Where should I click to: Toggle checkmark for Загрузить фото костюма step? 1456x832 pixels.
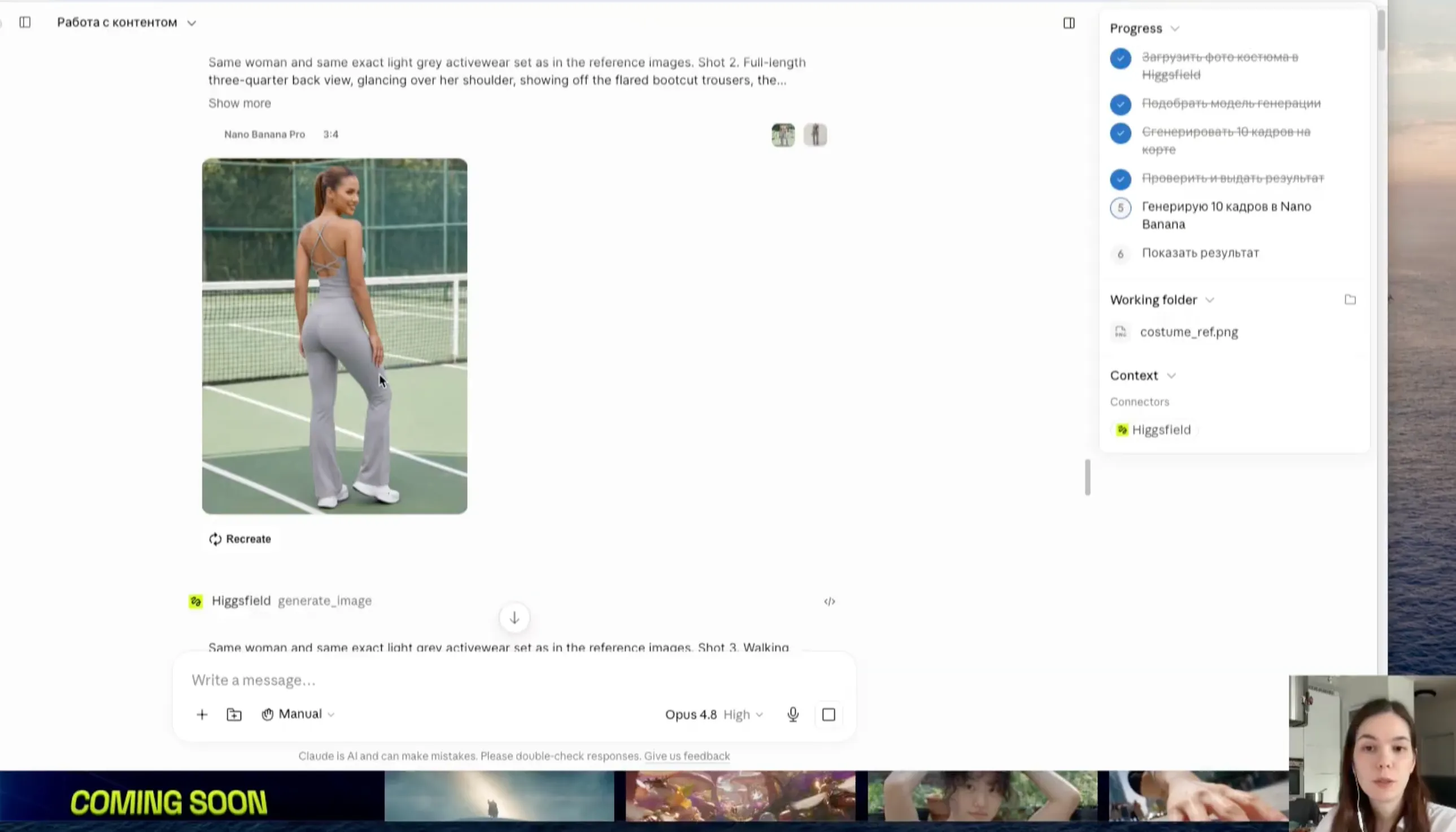[x=1120, y=58]
